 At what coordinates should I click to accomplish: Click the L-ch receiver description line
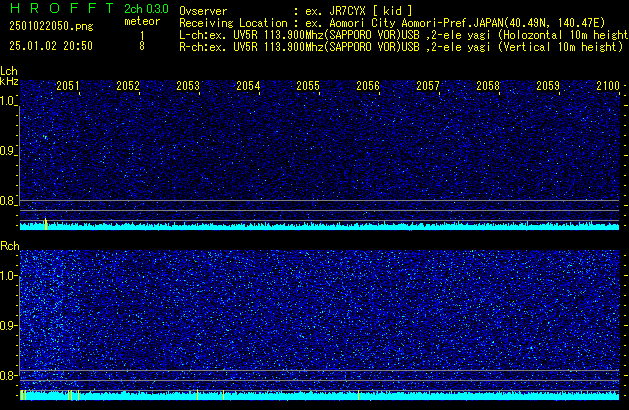[x=404, y=35]
